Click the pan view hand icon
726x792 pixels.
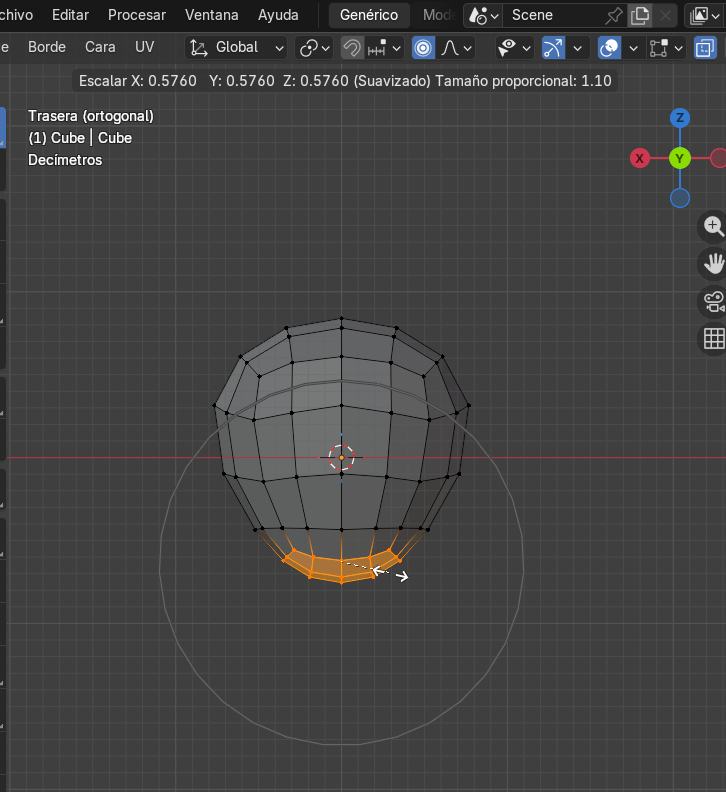click(x=713, y=264)
